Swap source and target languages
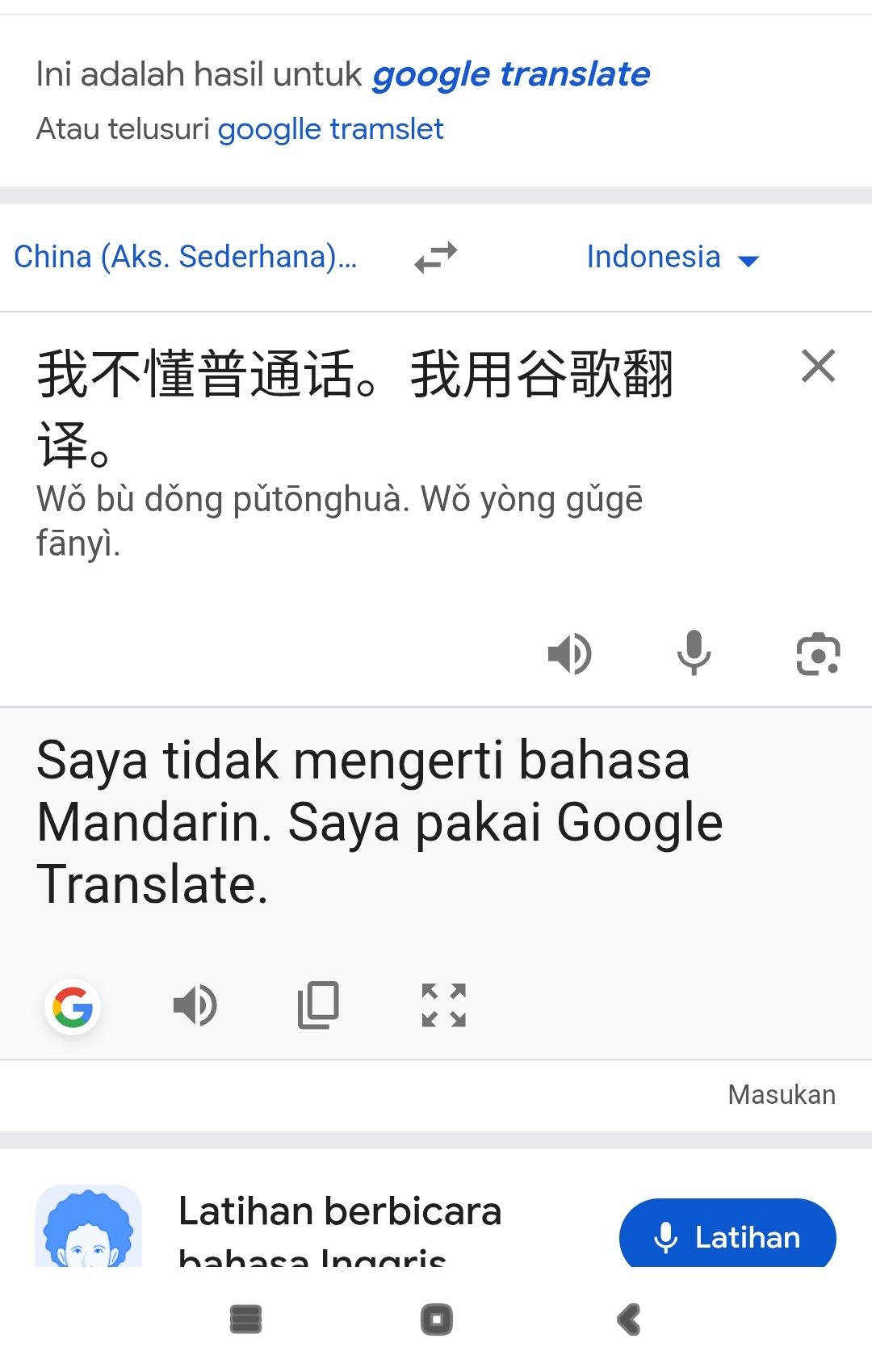 436,258
